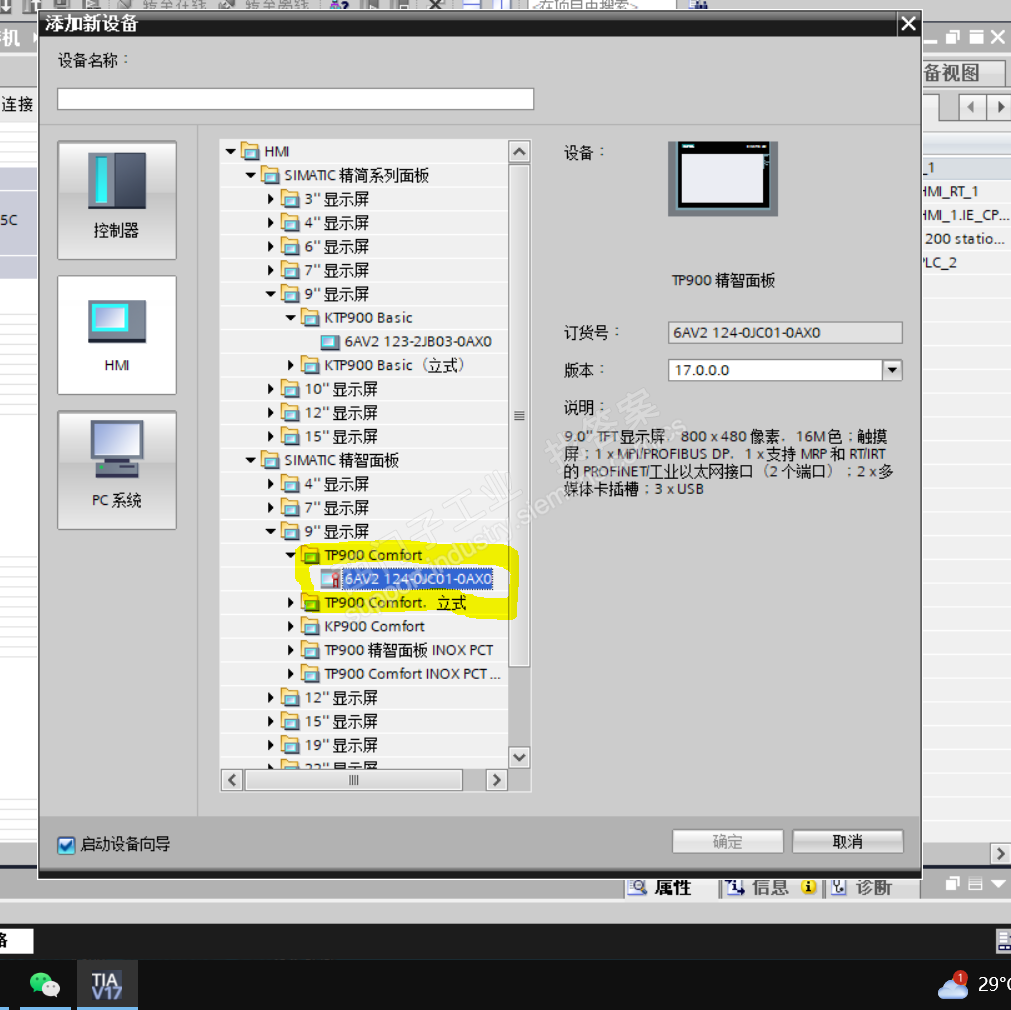Screen dimensions: 1011x1010
Task: Click the 19" 显示屏 folder icon
Action: [x=291, y=746]
